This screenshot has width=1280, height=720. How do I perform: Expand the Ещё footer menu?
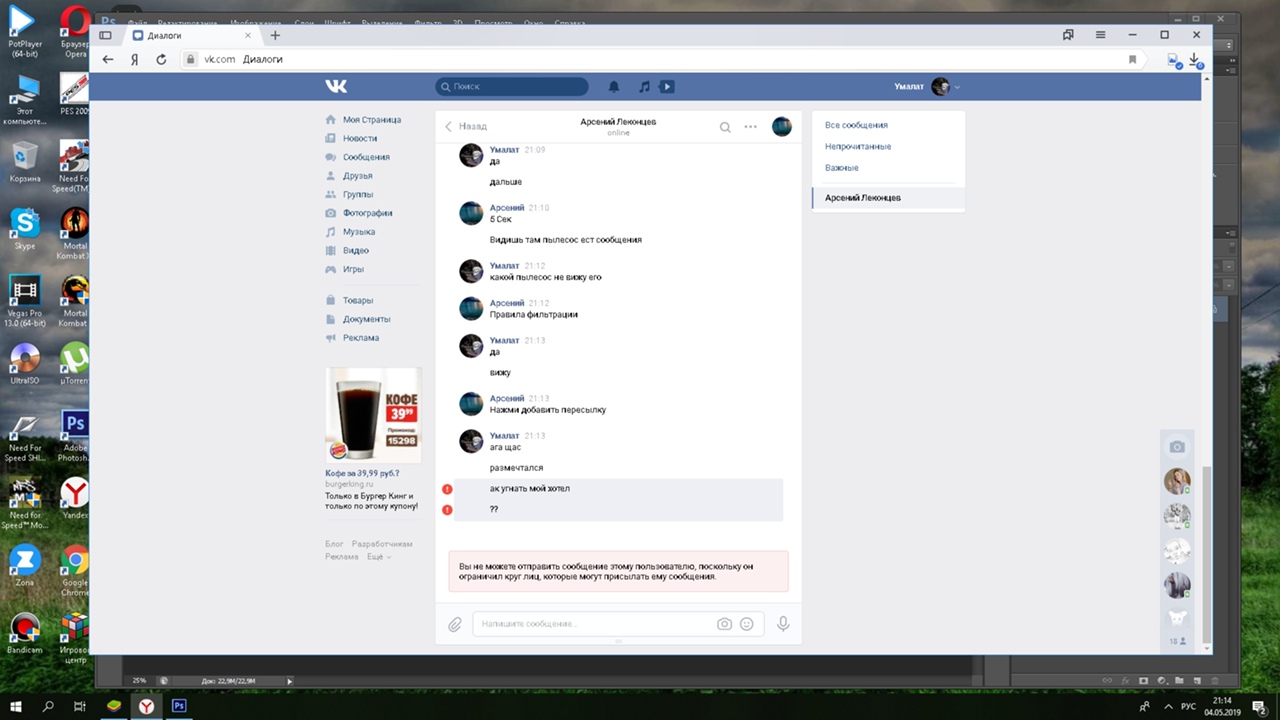[378, 557]
